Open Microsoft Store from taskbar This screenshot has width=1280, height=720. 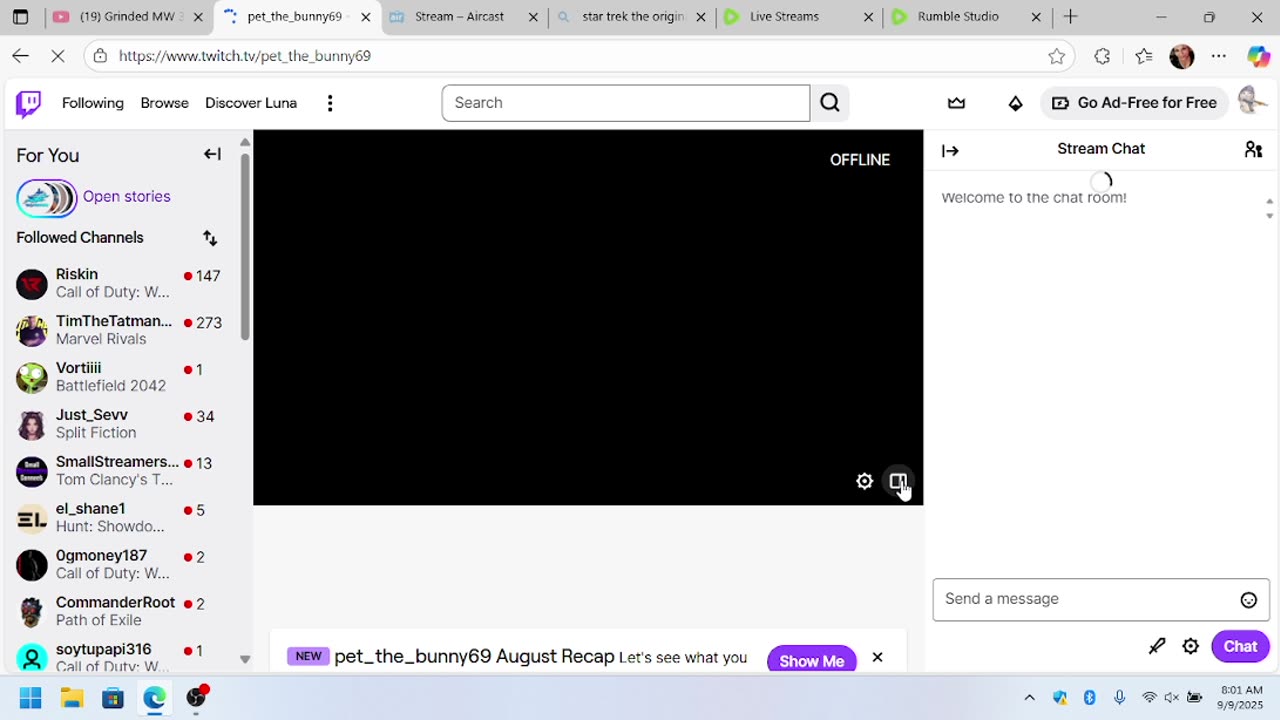(112, 697)
